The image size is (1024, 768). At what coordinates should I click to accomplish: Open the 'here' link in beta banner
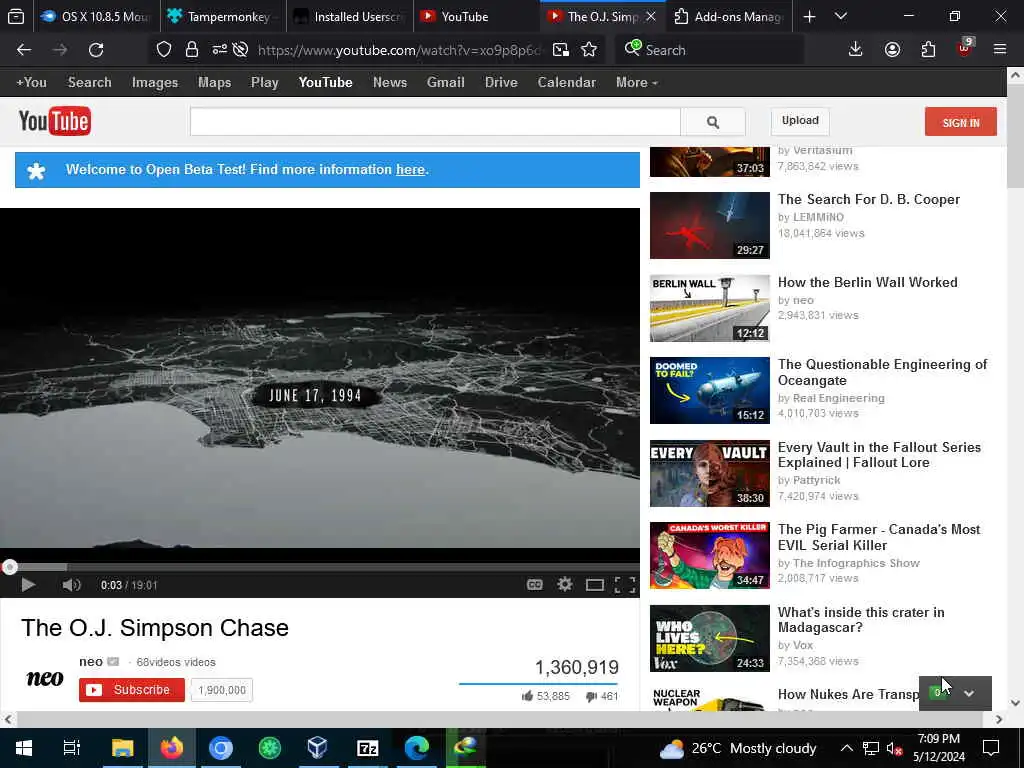pyautogui.click(x=410, y=170)
